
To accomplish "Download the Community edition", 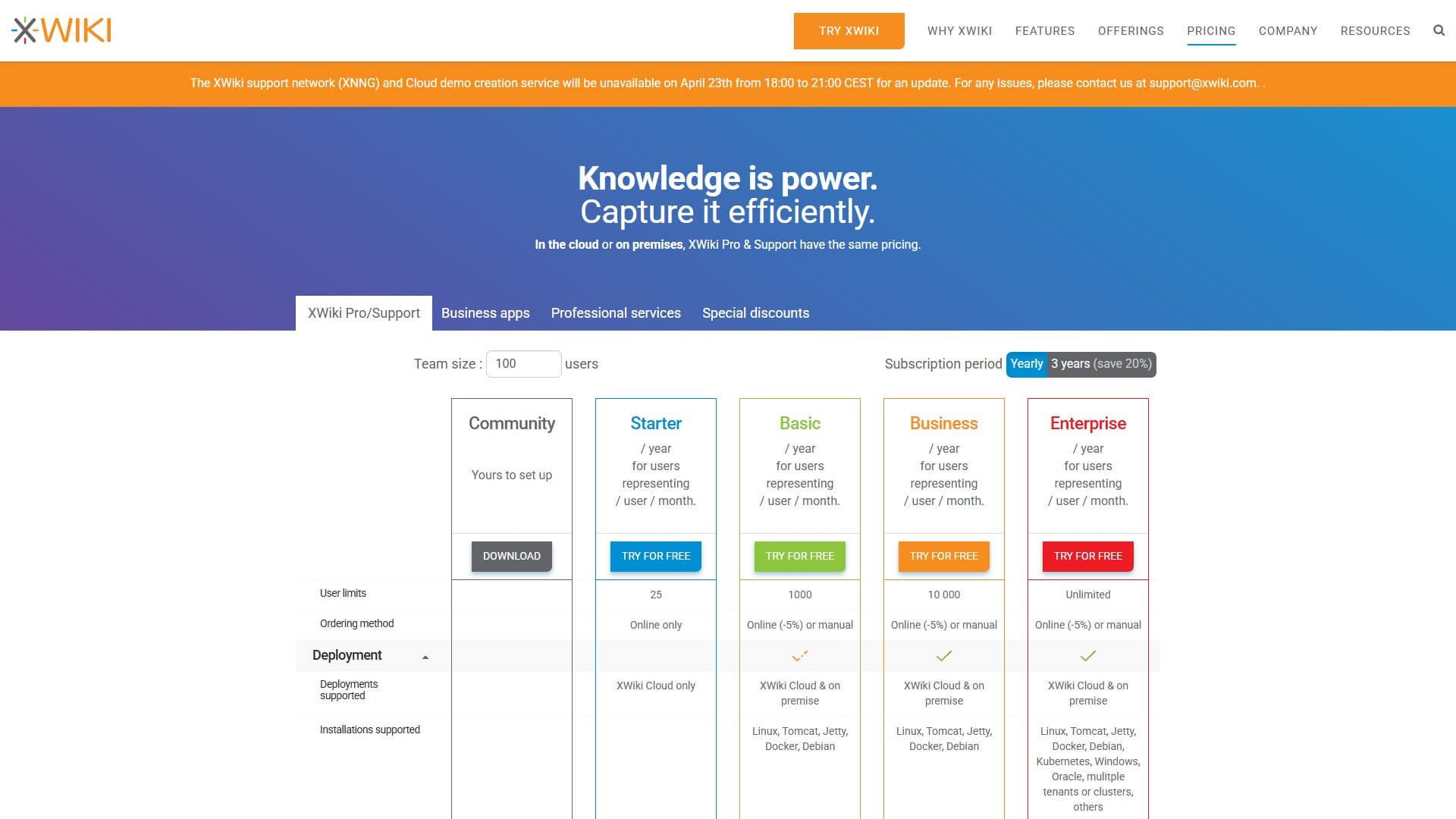I will click(x=512, y=556).
